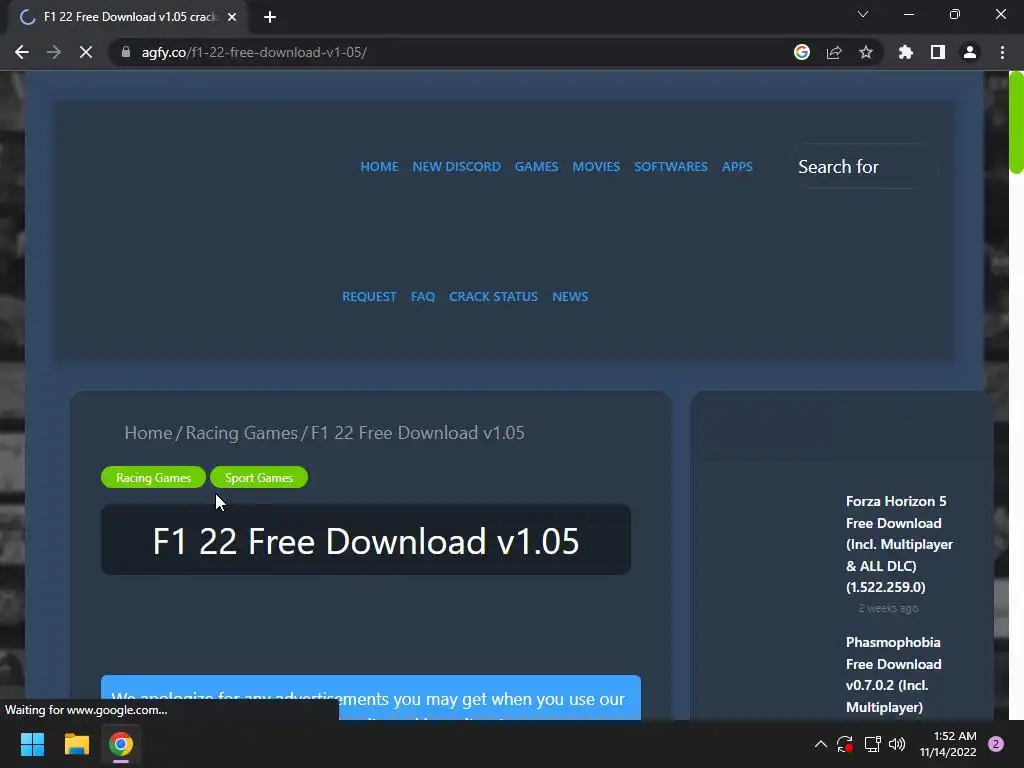
Task: Open the notifications badge
Action: coord(996,744)
